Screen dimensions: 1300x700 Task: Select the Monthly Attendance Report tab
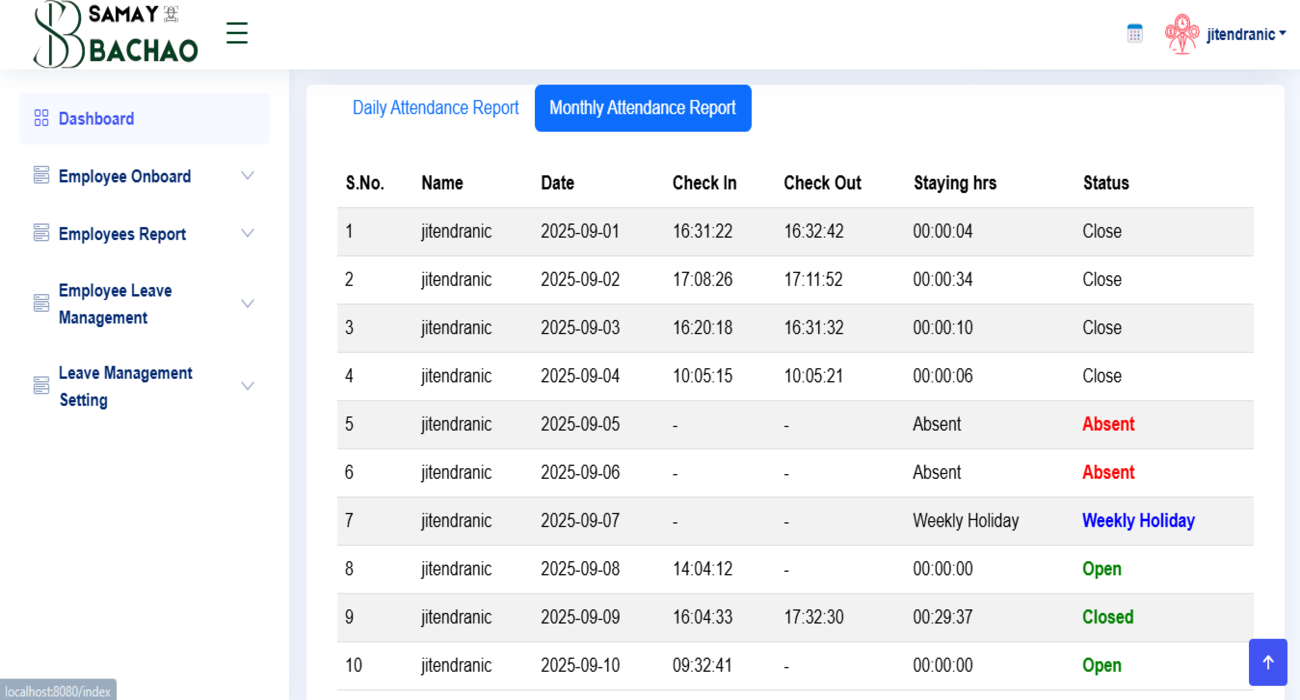[643, 108]
